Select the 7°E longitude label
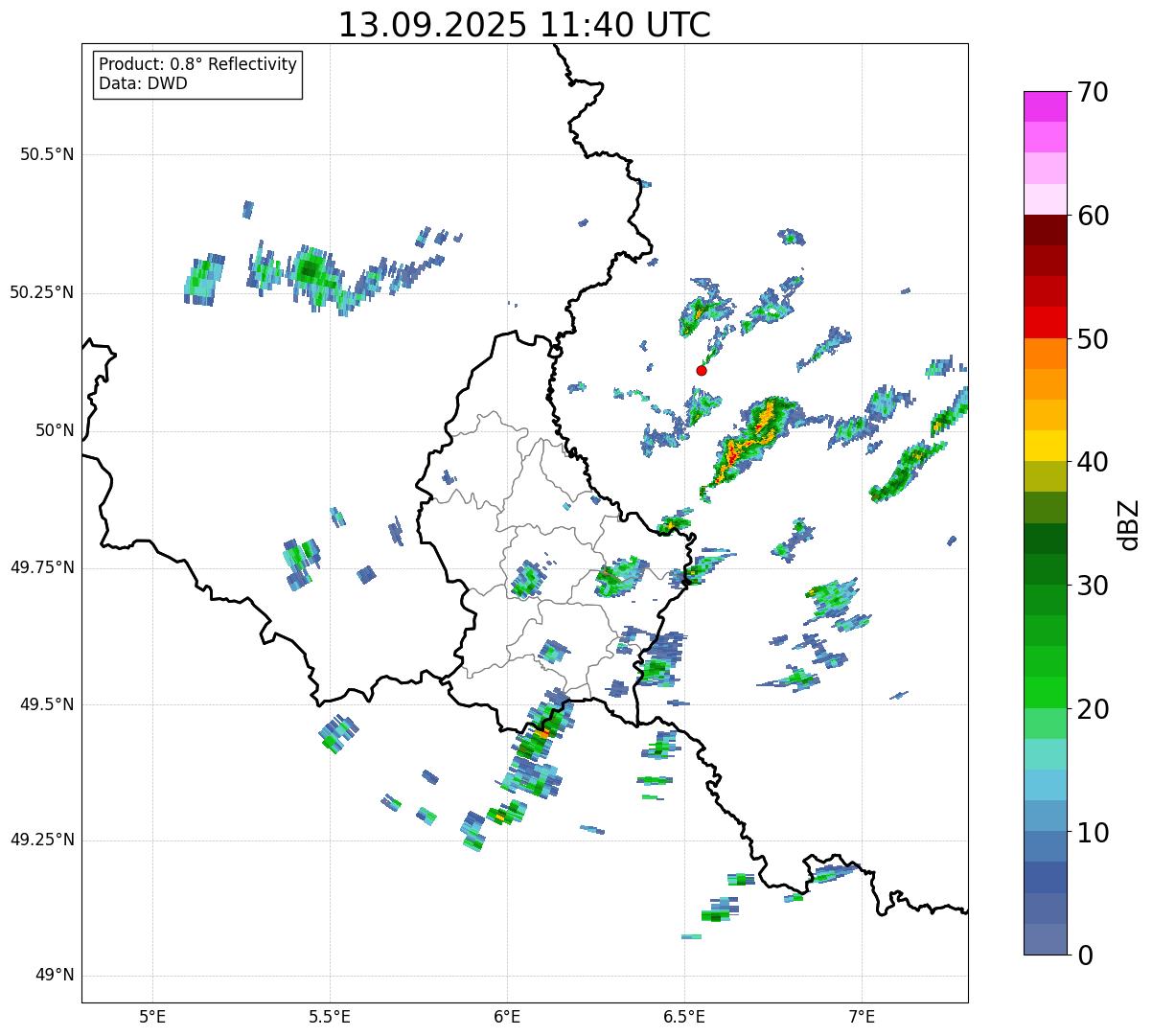 (863, 1016)
